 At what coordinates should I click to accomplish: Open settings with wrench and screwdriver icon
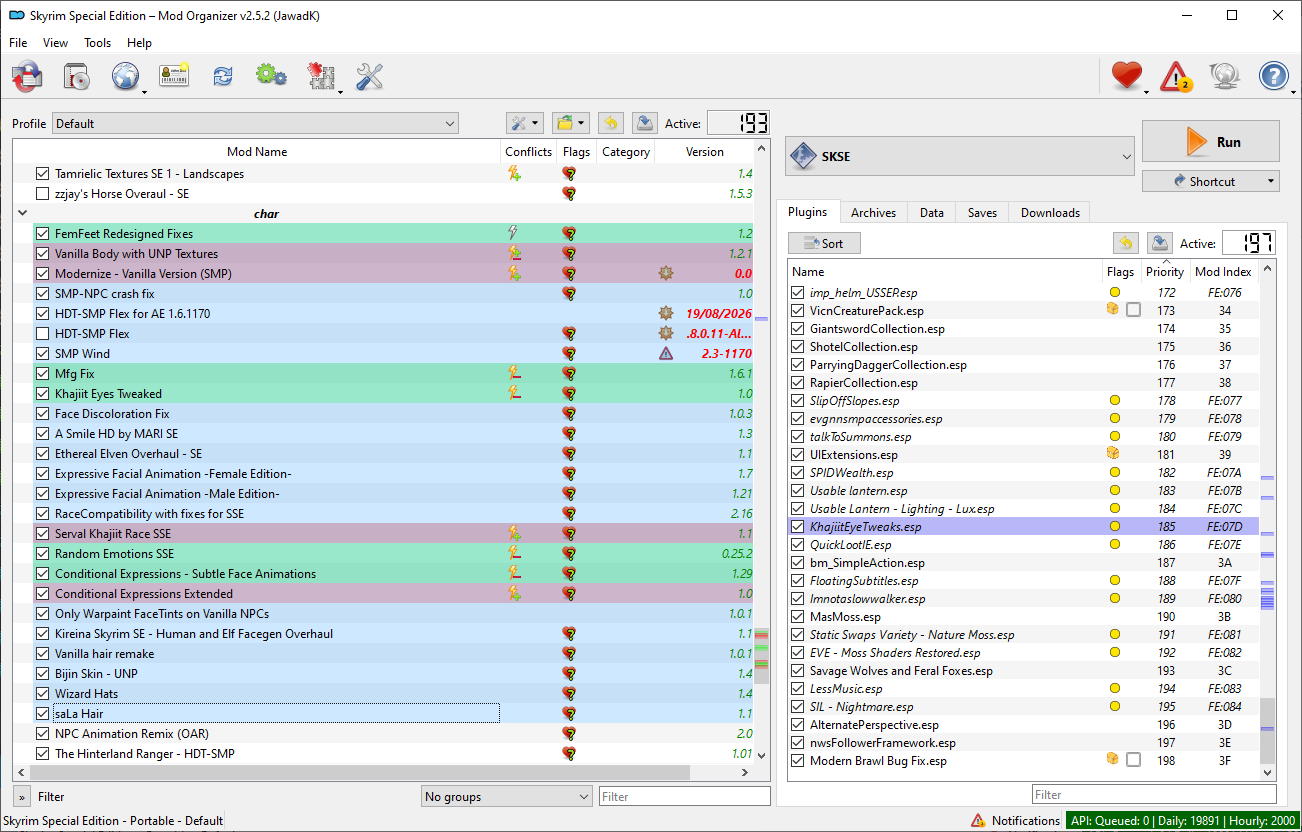[x=369, y=76]
